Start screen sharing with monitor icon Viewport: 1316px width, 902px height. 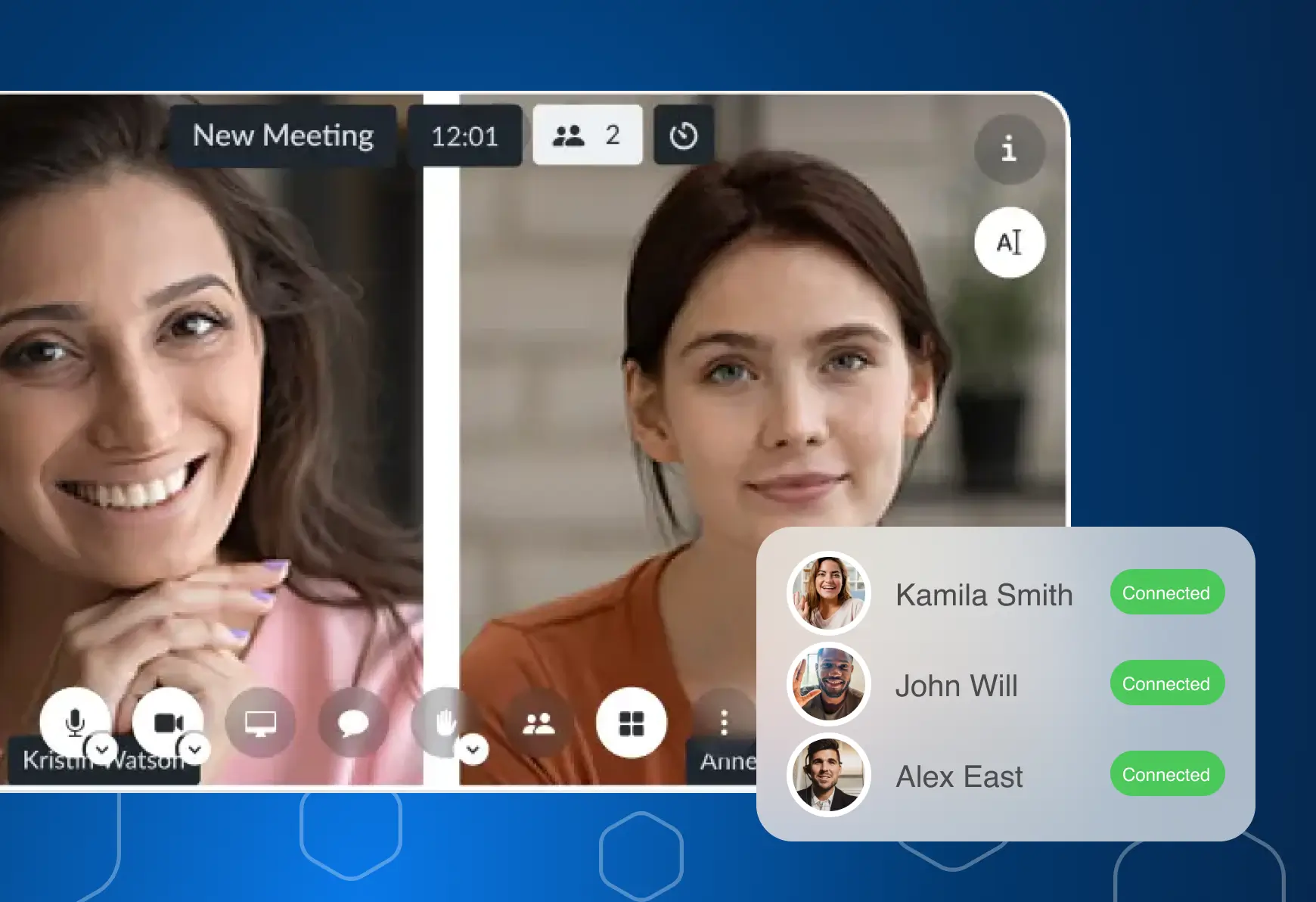tap(260, 723)
